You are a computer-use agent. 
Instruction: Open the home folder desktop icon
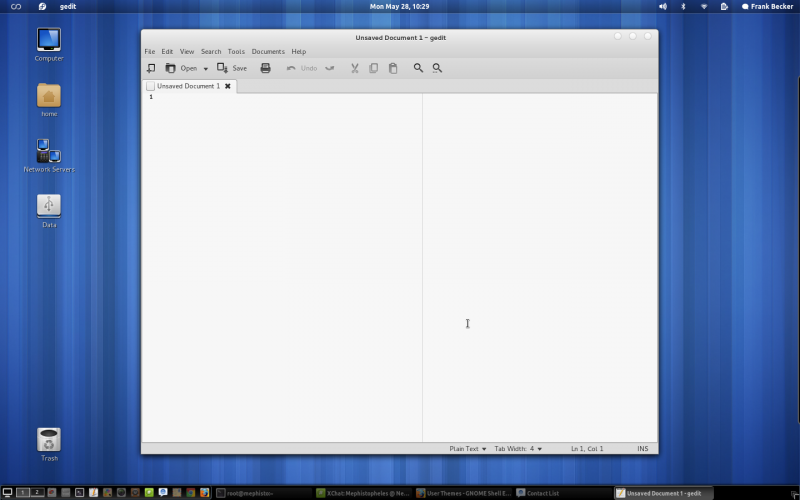point(49,100)
